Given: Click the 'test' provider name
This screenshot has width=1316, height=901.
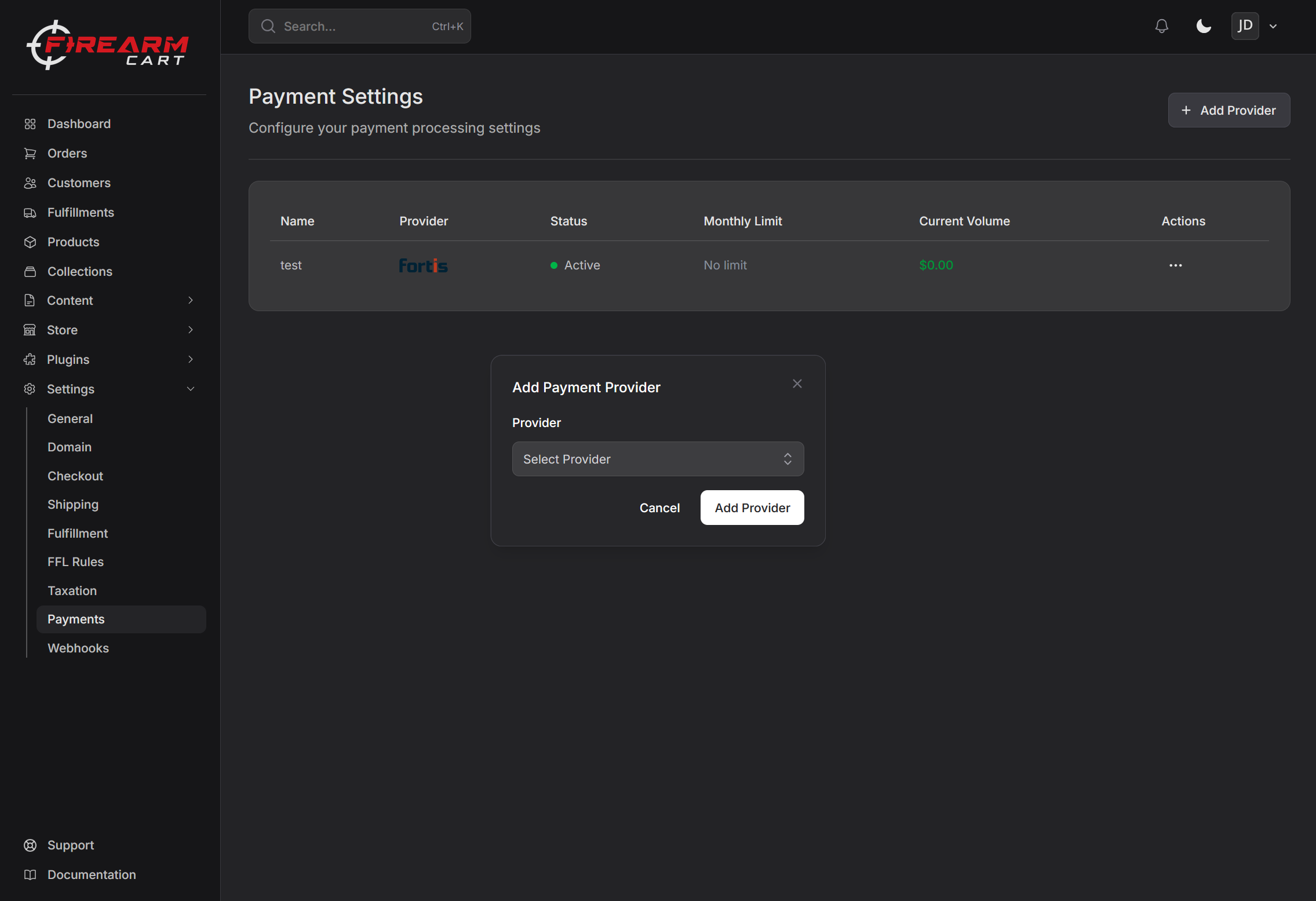Looking at the screenshot, I should coord(291,265).
